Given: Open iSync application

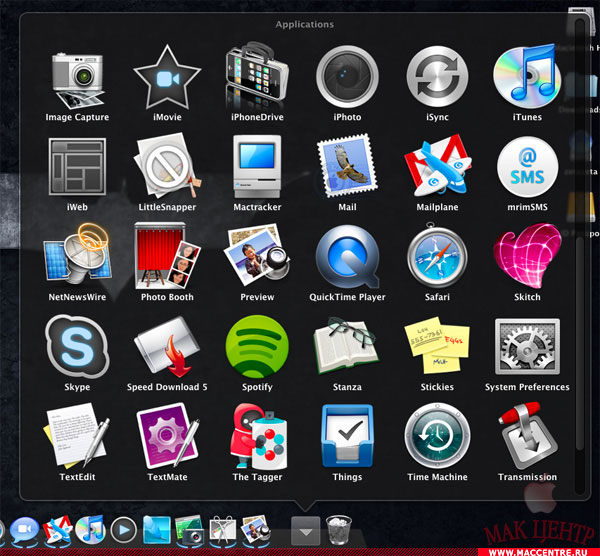Looking at the screenshot, I should pyautogui.click(x=437, y=77).
